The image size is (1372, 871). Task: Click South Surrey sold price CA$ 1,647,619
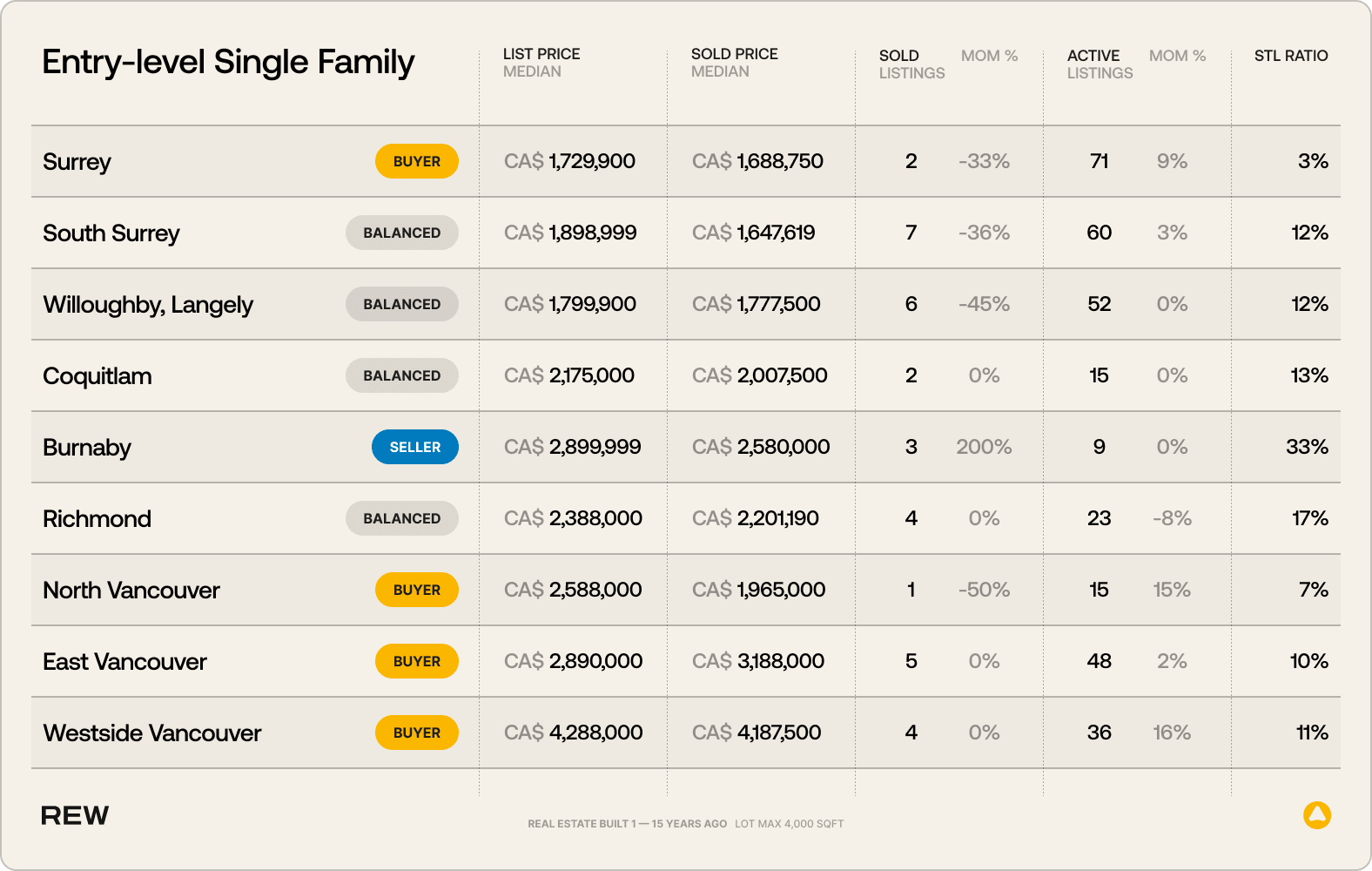click(754, 233)
